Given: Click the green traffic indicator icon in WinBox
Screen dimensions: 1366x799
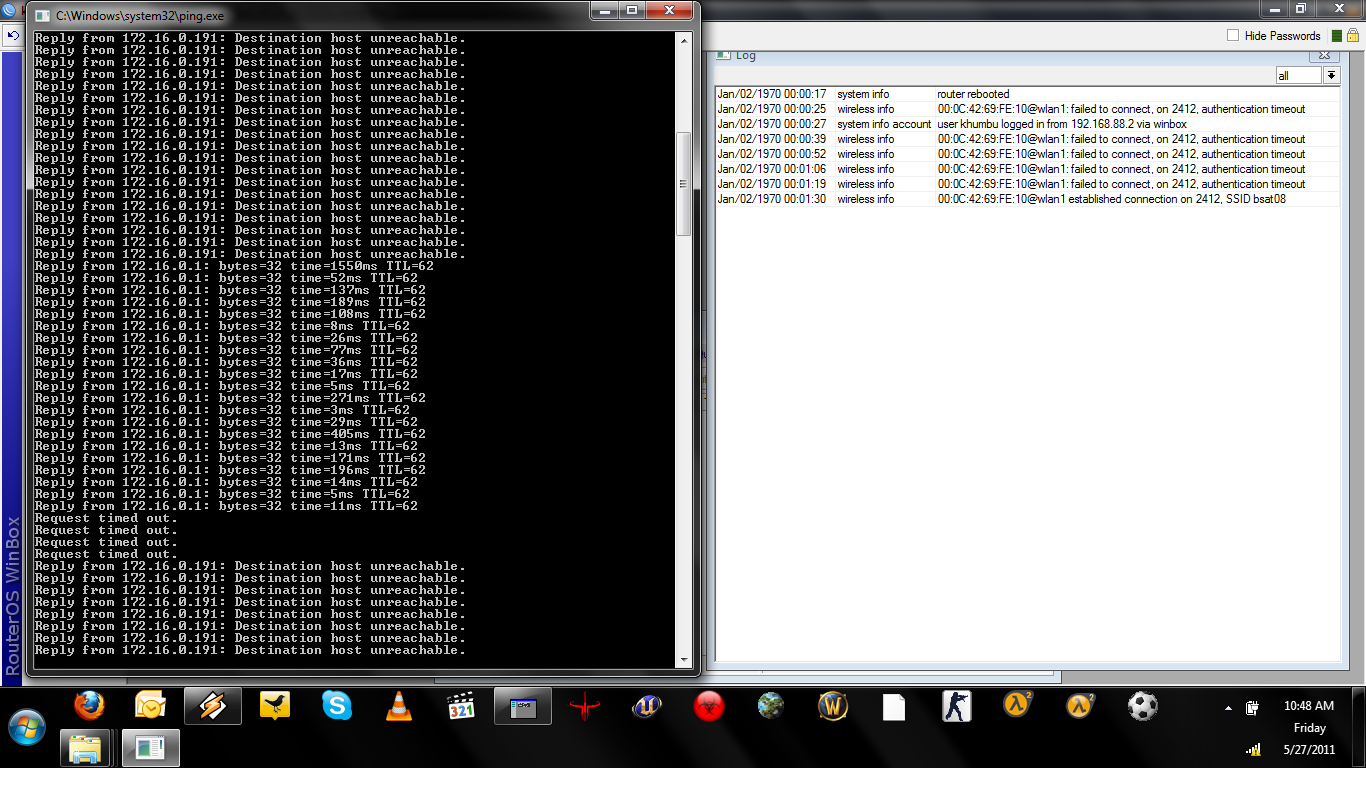Looking at the screenshot, I should pos(1337,35).
